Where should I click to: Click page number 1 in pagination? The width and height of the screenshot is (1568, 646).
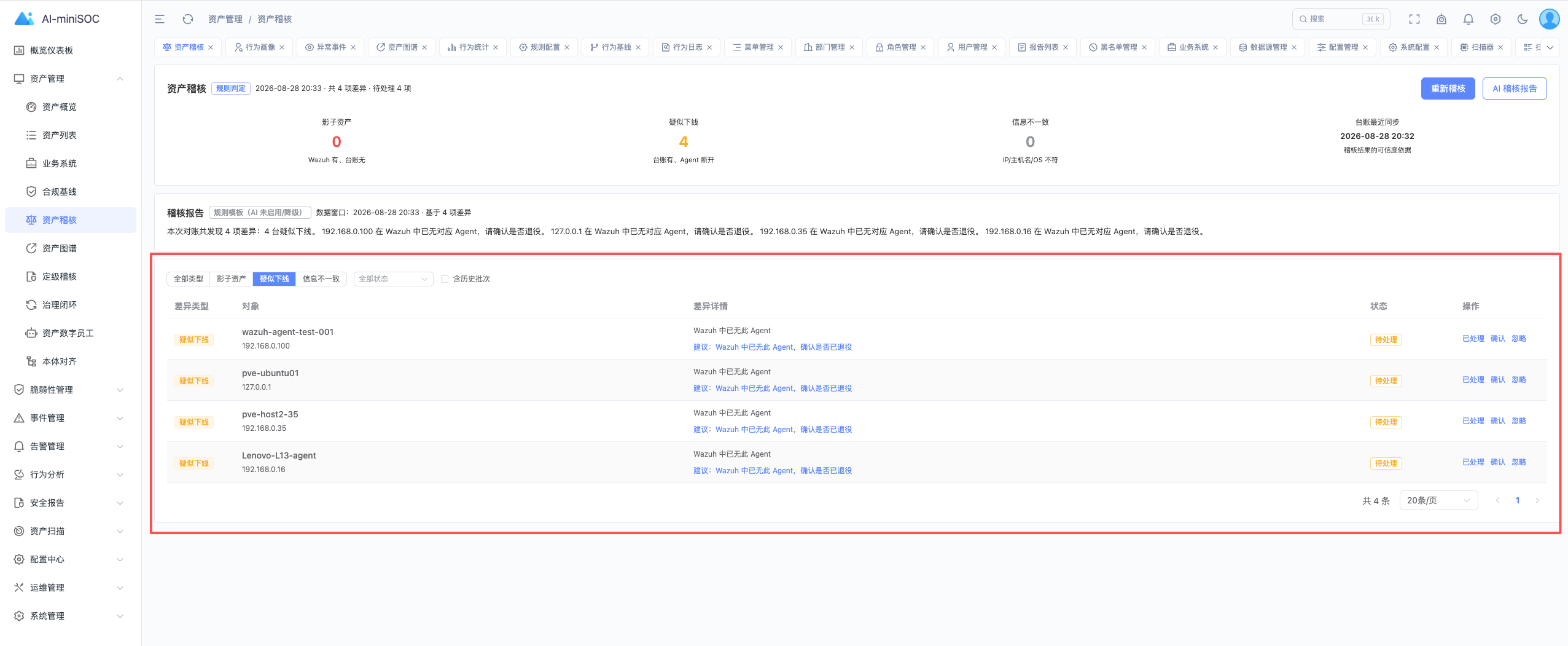(1517, 500)
